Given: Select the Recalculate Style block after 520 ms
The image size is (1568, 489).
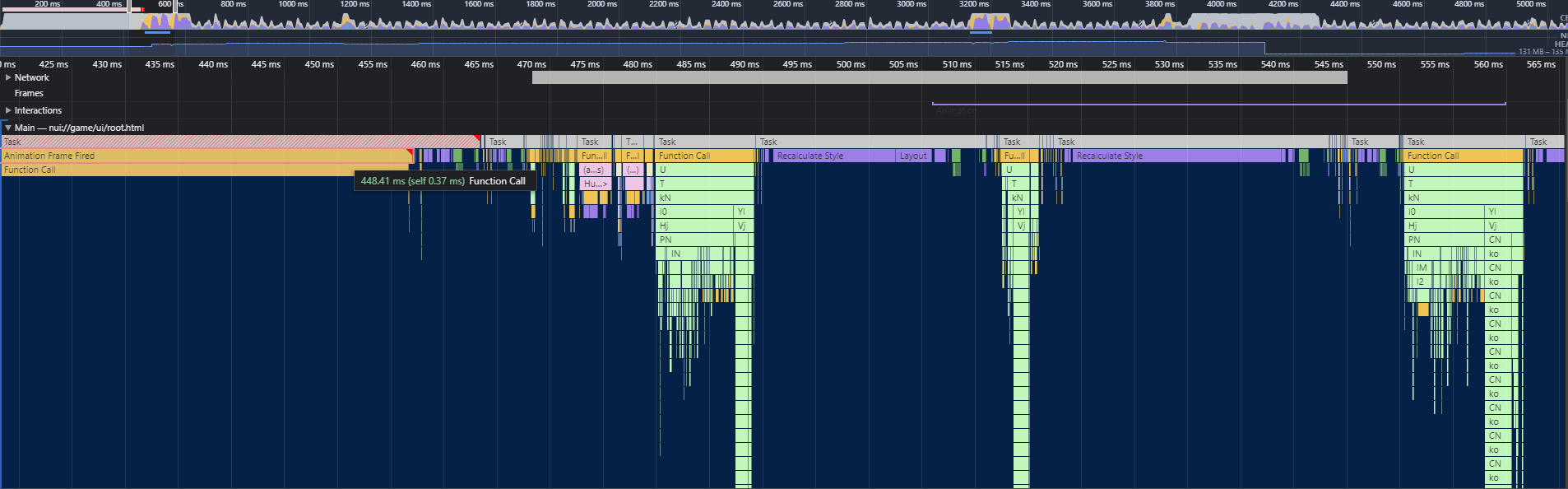Looking at the screenshot, I should 1177,156.
